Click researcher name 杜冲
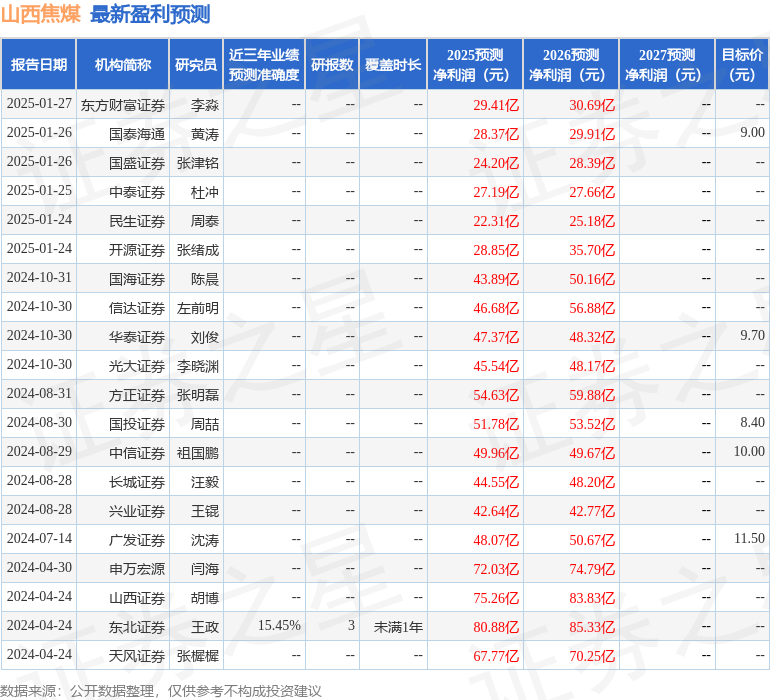This screenshot has width=770, height=700. tap(205, 192)
